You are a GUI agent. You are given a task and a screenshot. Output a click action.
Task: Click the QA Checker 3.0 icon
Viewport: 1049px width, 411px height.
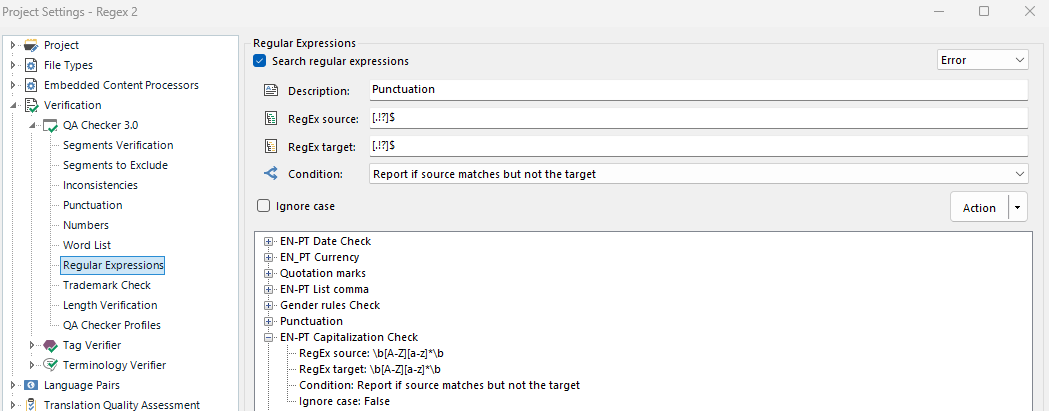[x=50, y=126]
